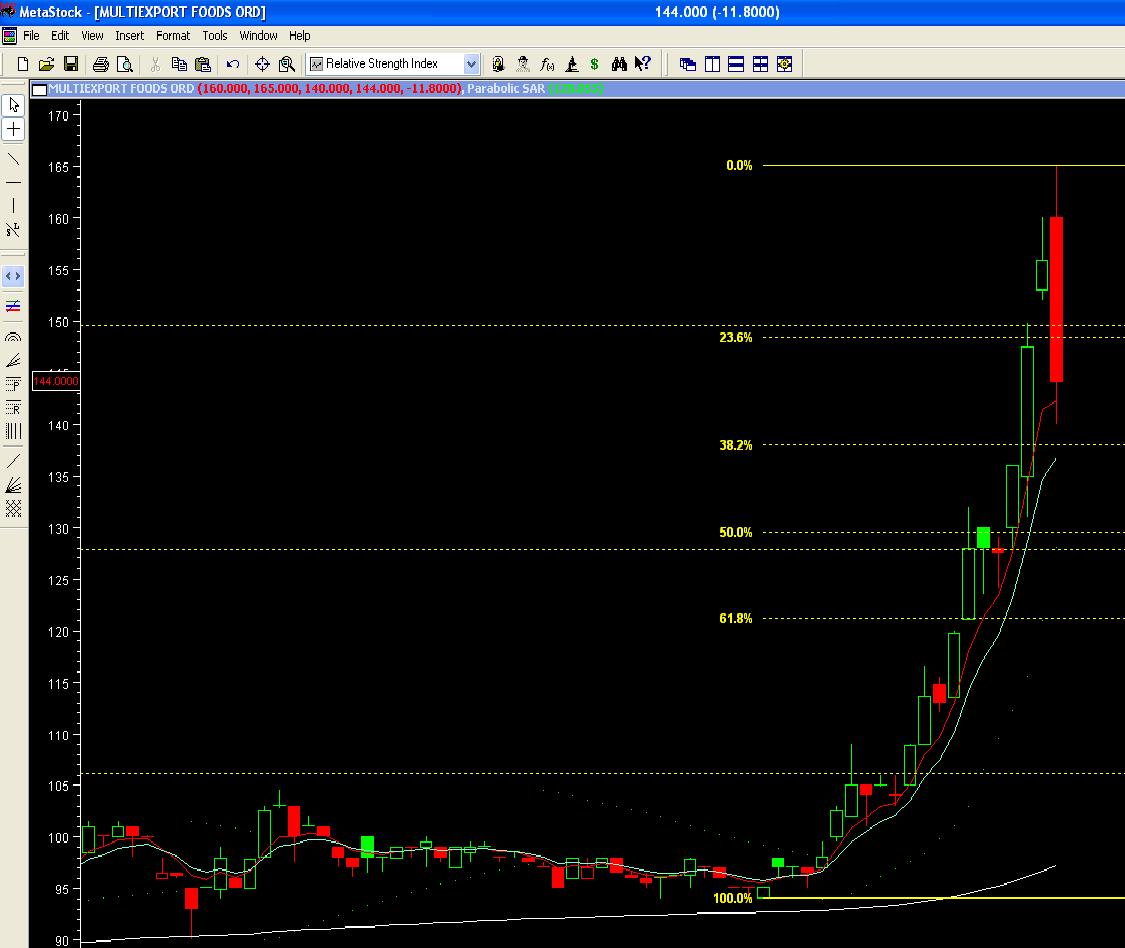Click the 50.0% Fibonacci level label

click(735, 532)
